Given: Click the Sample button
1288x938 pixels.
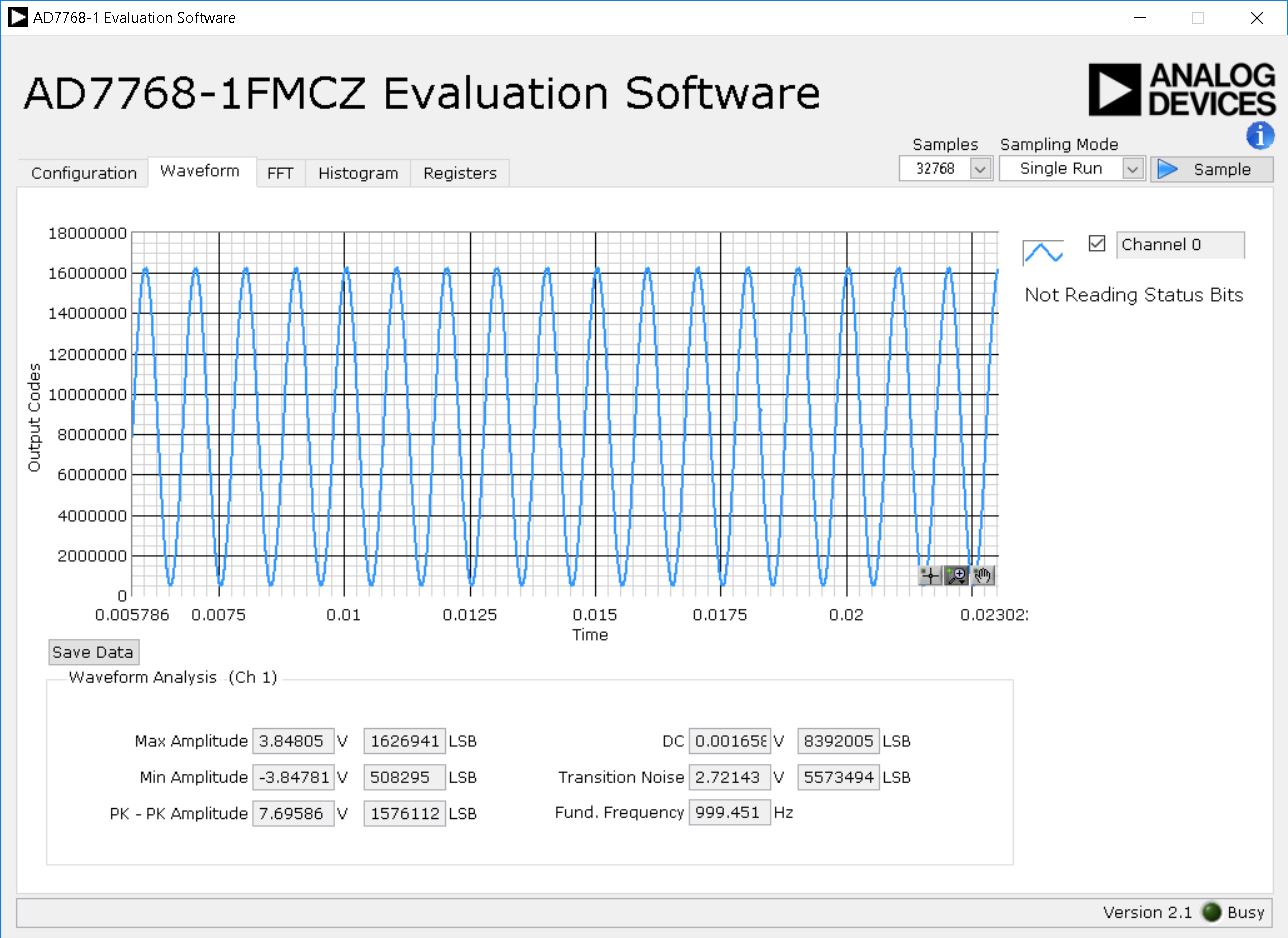Looking at the screenshot, I should (1212, 169).
